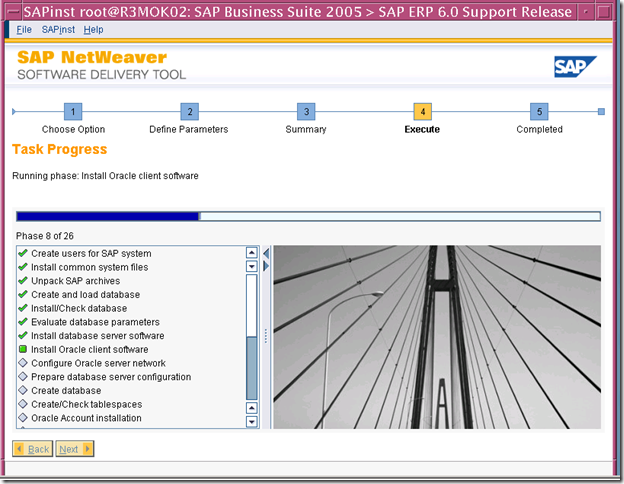Screen dimensions: 624x484
Task: Click green running icon beside Install Oracle client software
Action: click(23, 349)
